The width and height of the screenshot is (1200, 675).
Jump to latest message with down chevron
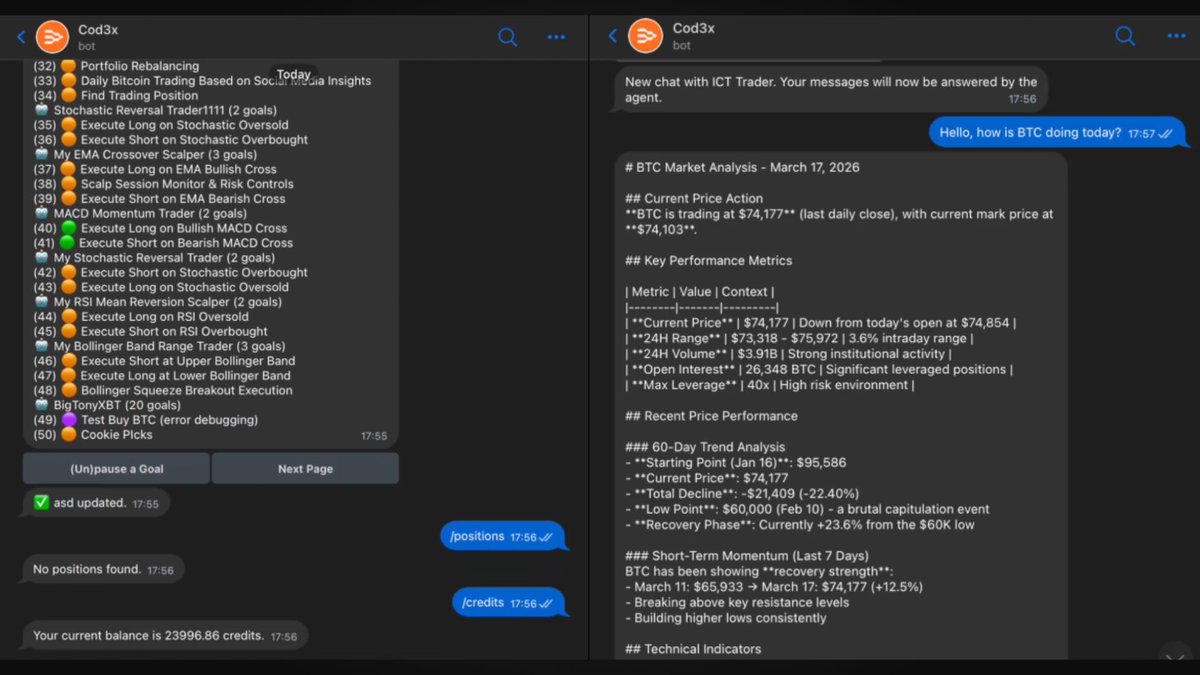(x=1174, y=656)
